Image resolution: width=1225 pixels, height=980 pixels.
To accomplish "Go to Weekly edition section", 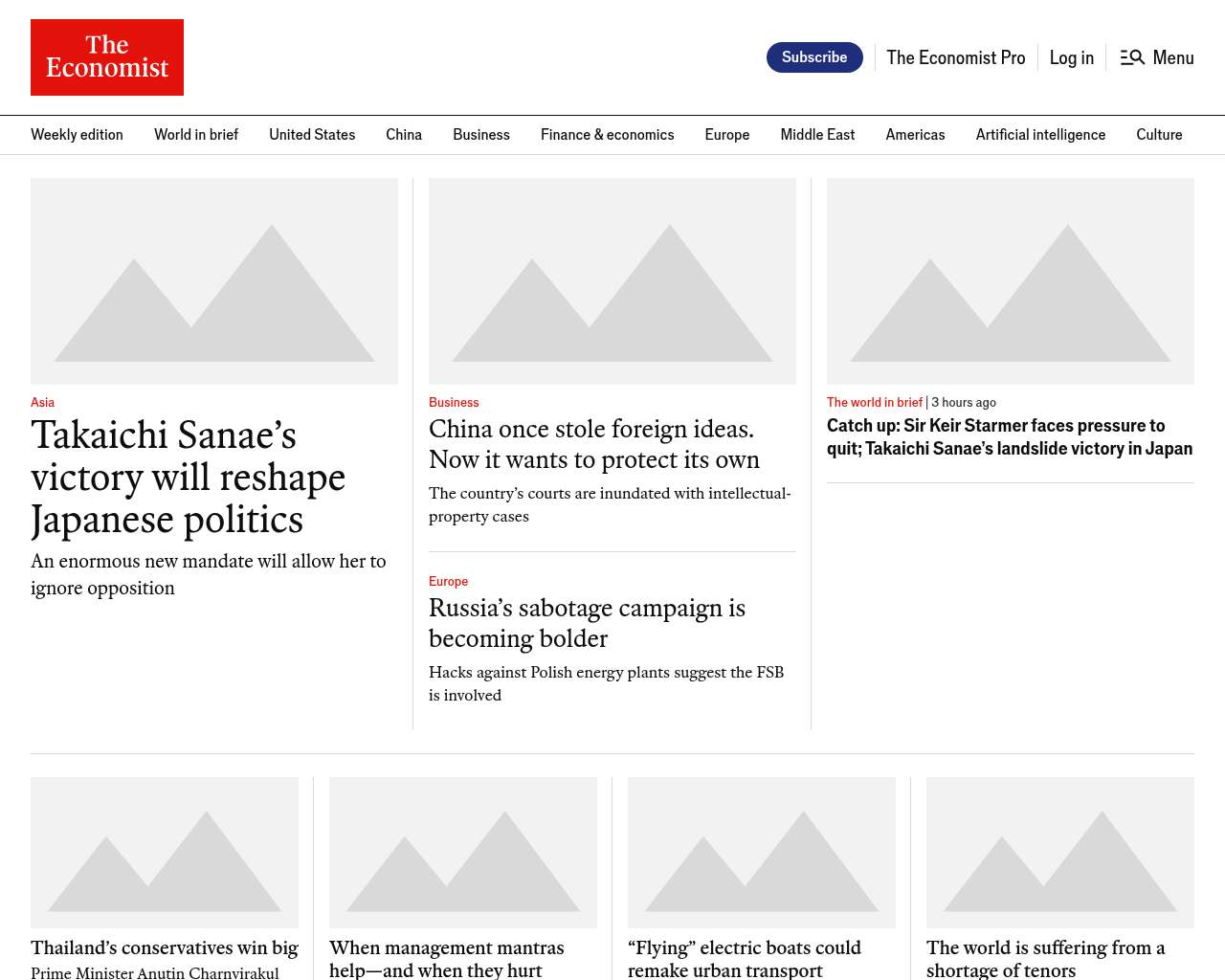I will point(77,135).
